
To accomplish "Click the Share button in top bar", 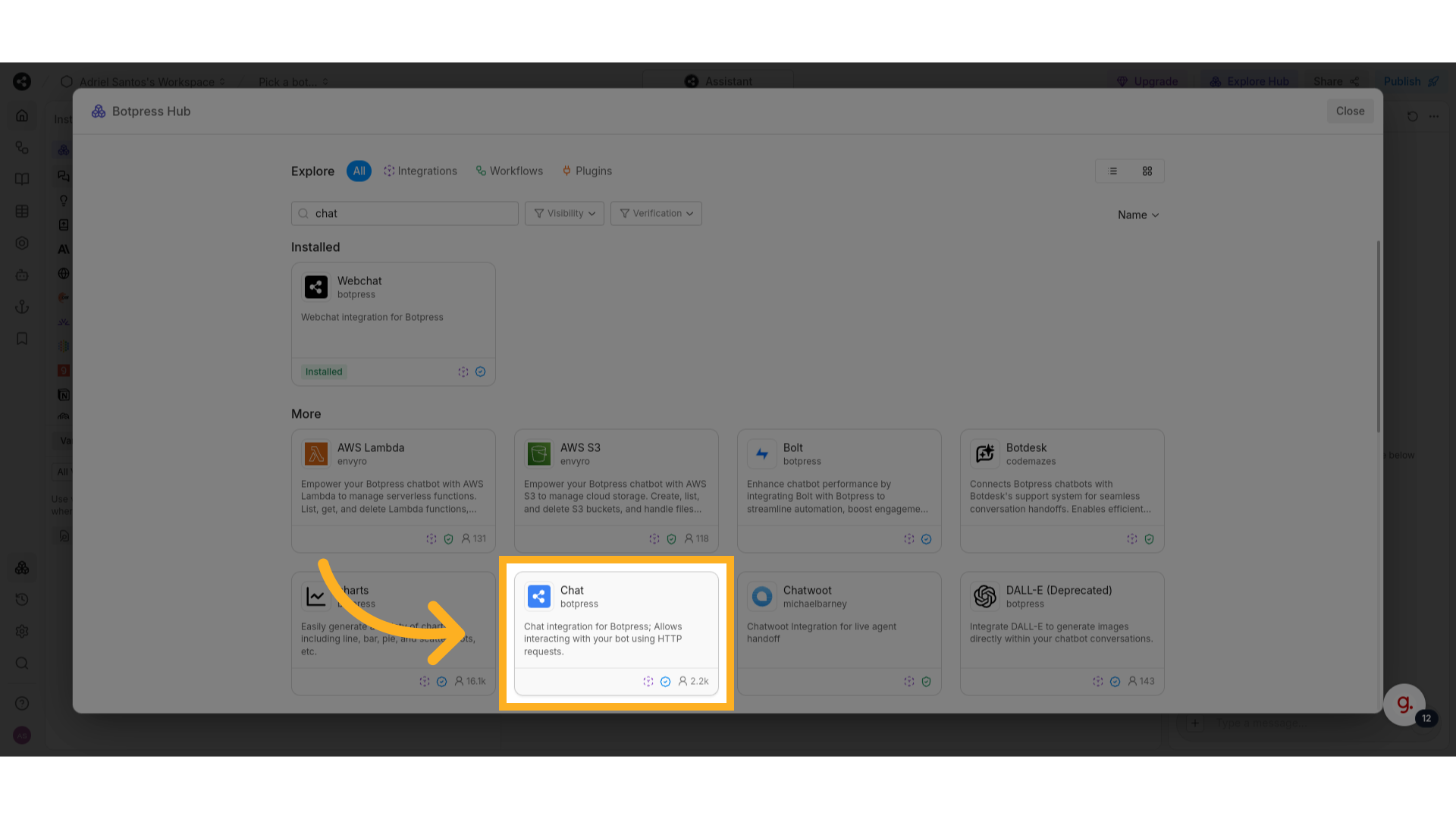I will pos(1336,81).
